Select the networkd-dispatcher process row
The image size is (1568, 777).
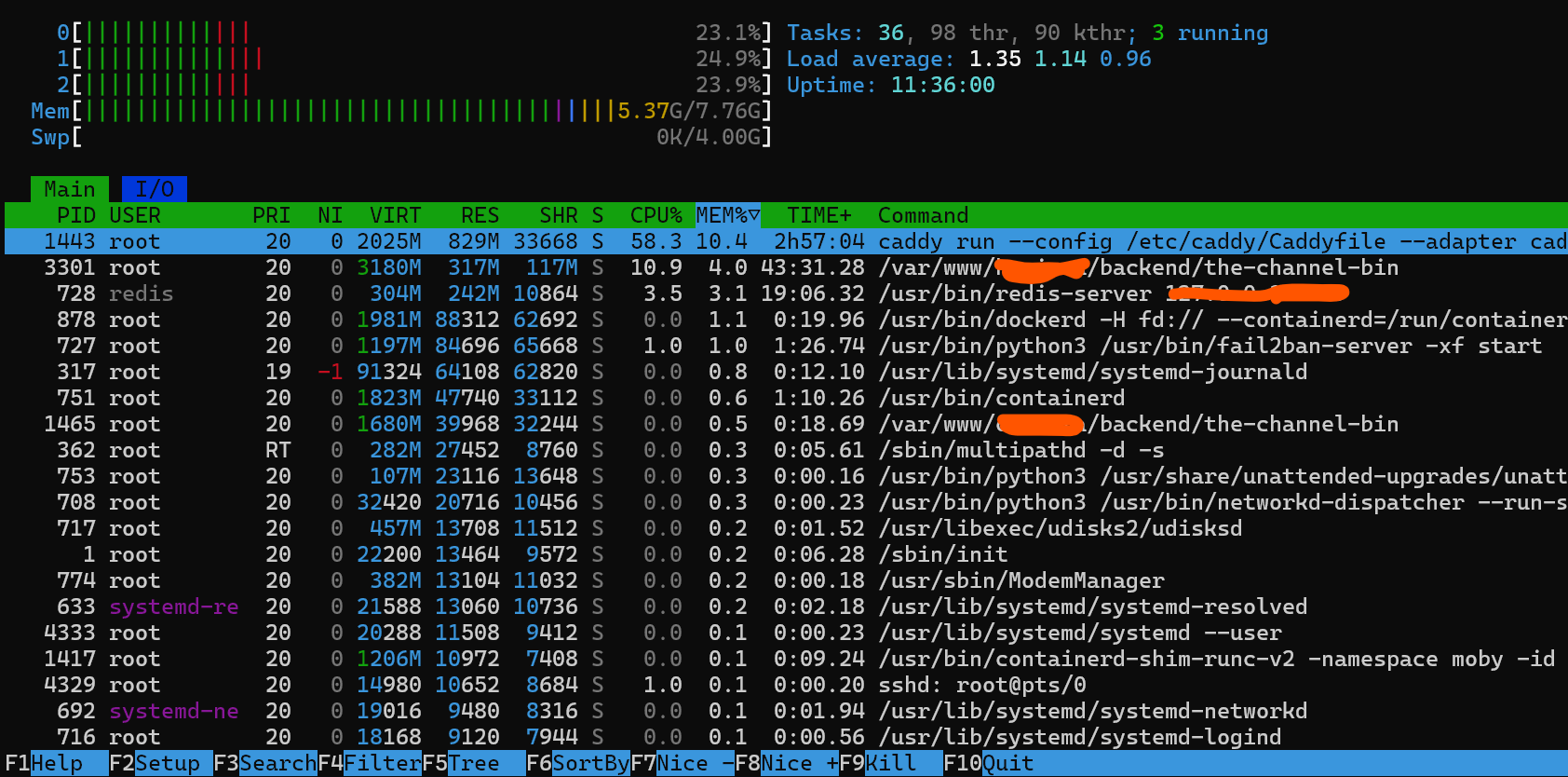coord(786,502)
